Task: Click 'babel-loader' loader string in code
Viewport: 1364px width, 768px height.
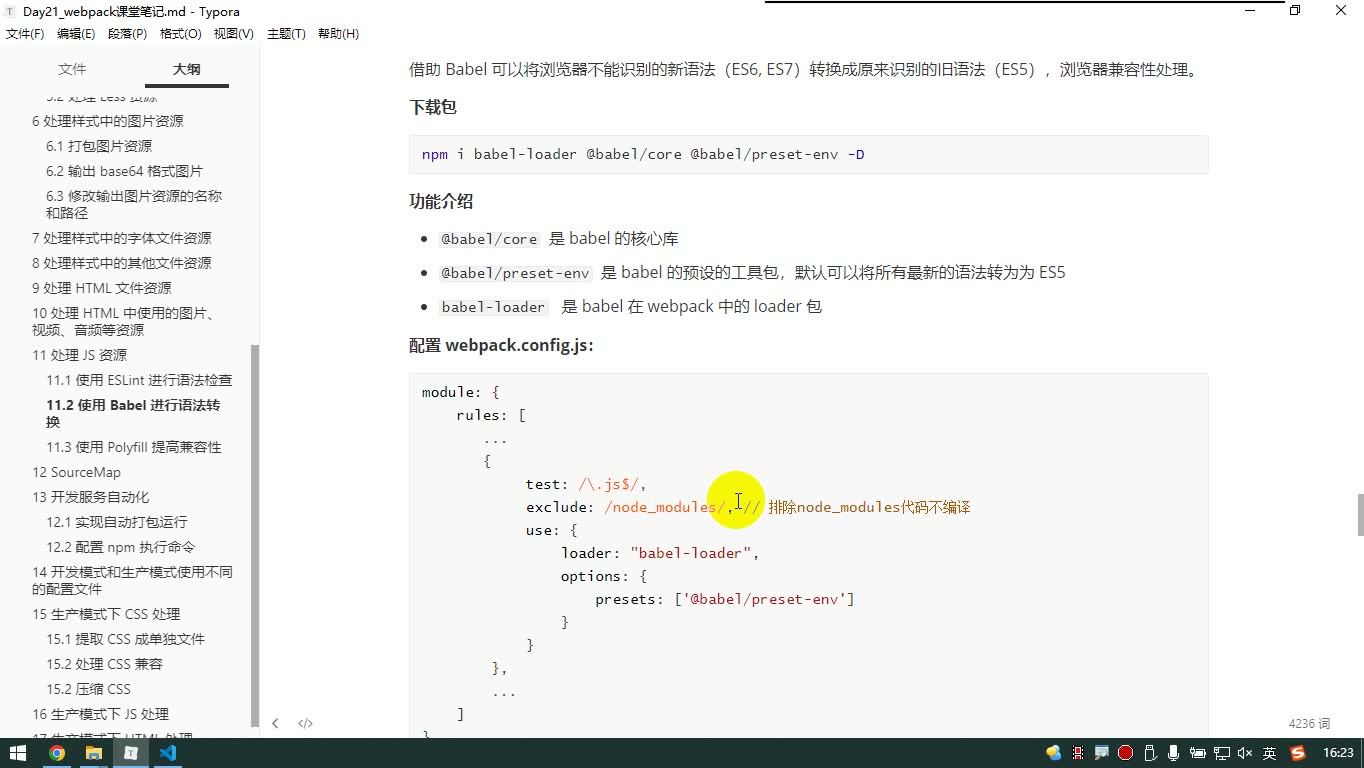Action: (x=690, y=553)
